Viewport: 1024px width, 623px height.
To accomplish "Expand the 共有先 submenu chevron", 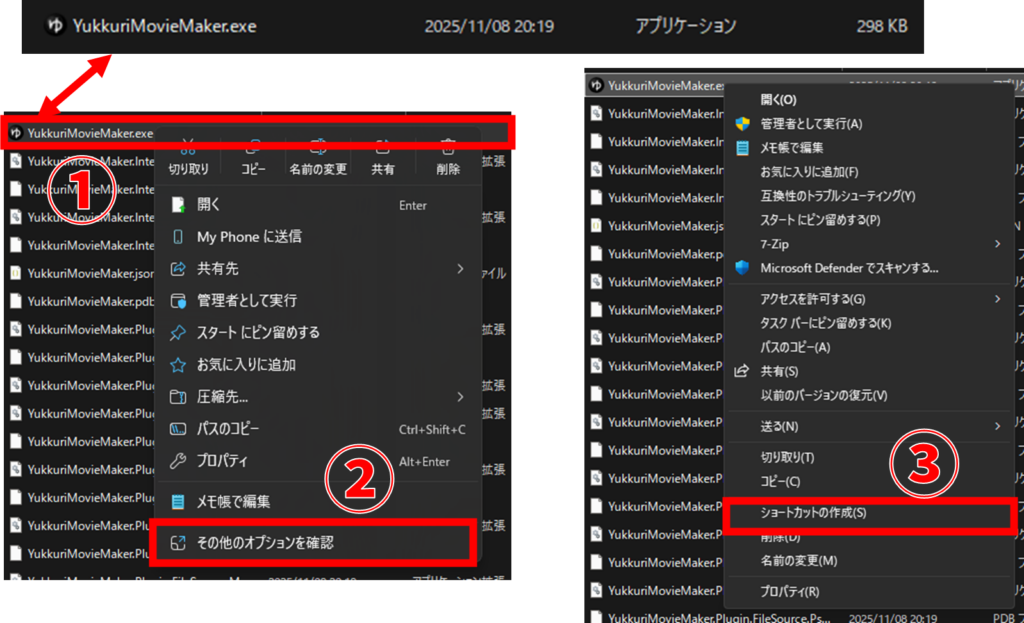I will [x=459, y=268].
